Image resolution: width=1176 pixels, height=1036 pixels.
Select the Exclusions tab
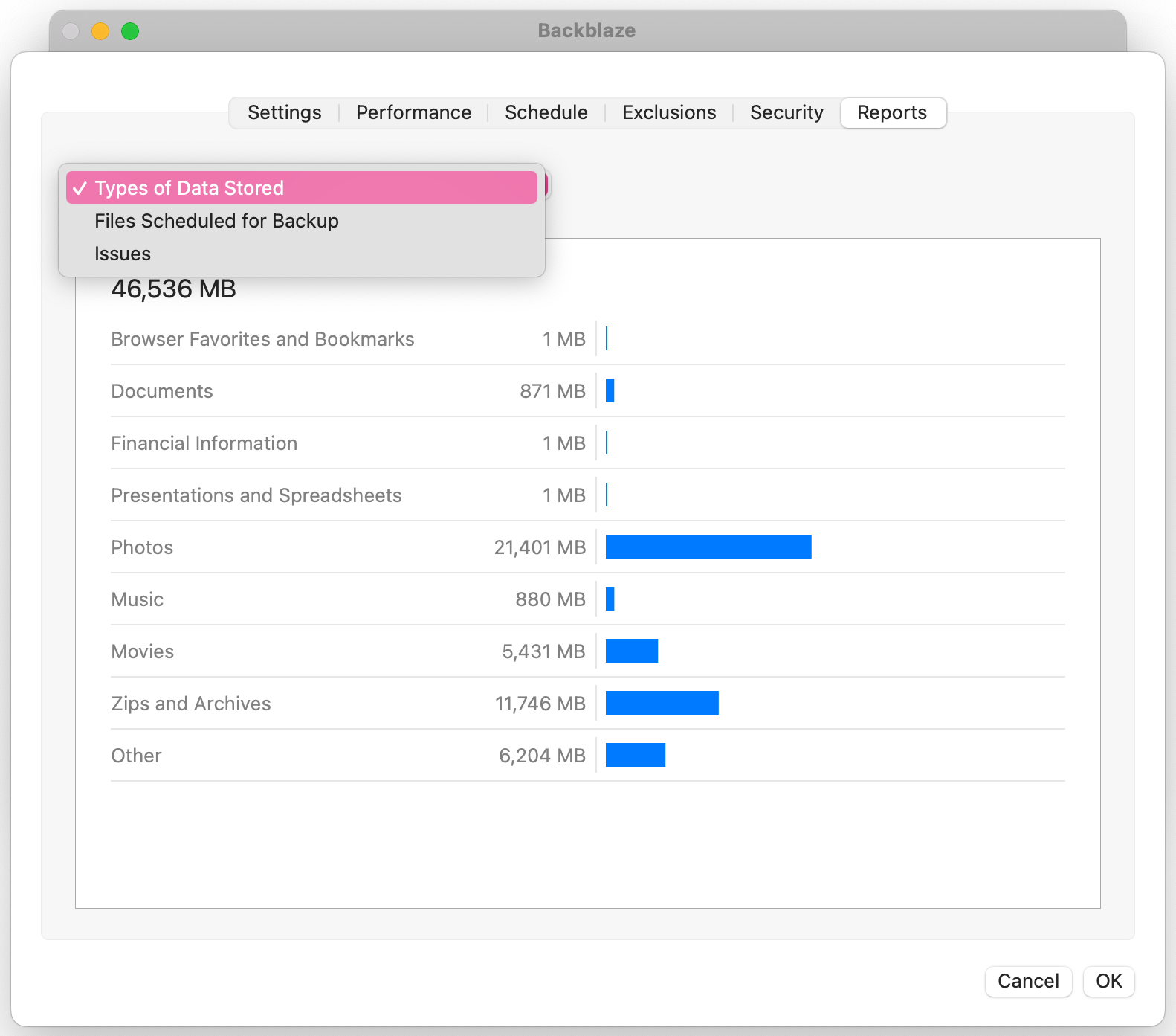click(669, 112)
